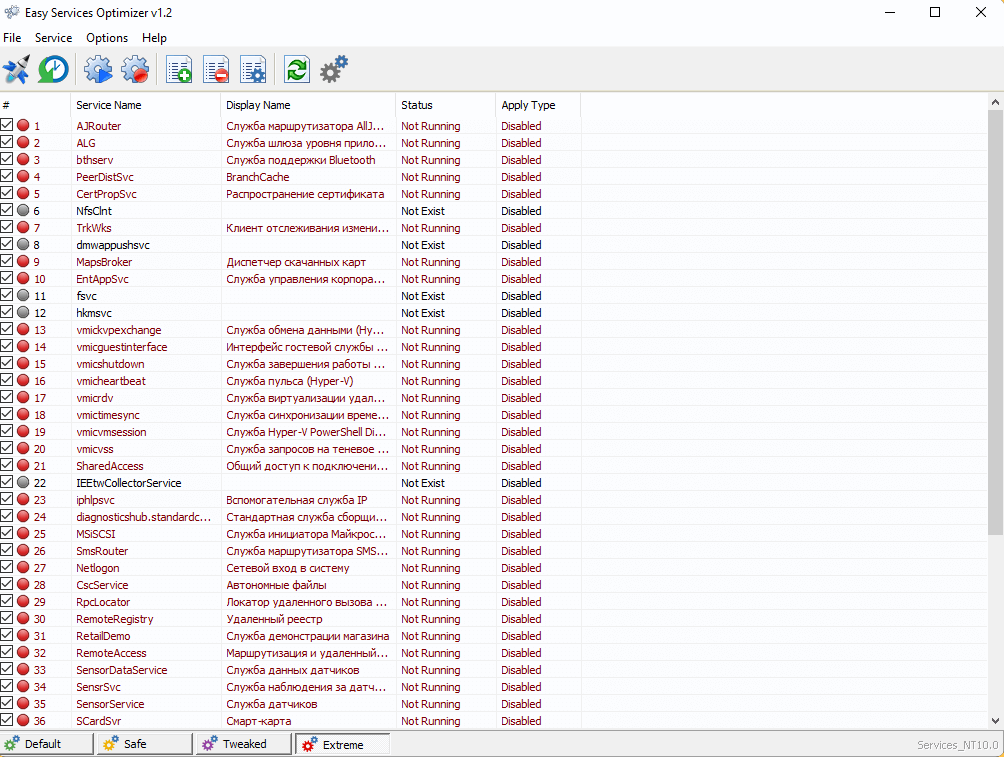Uncheck the SensrSvc row checkbox

pyautogui.click(x=6, y=686)
